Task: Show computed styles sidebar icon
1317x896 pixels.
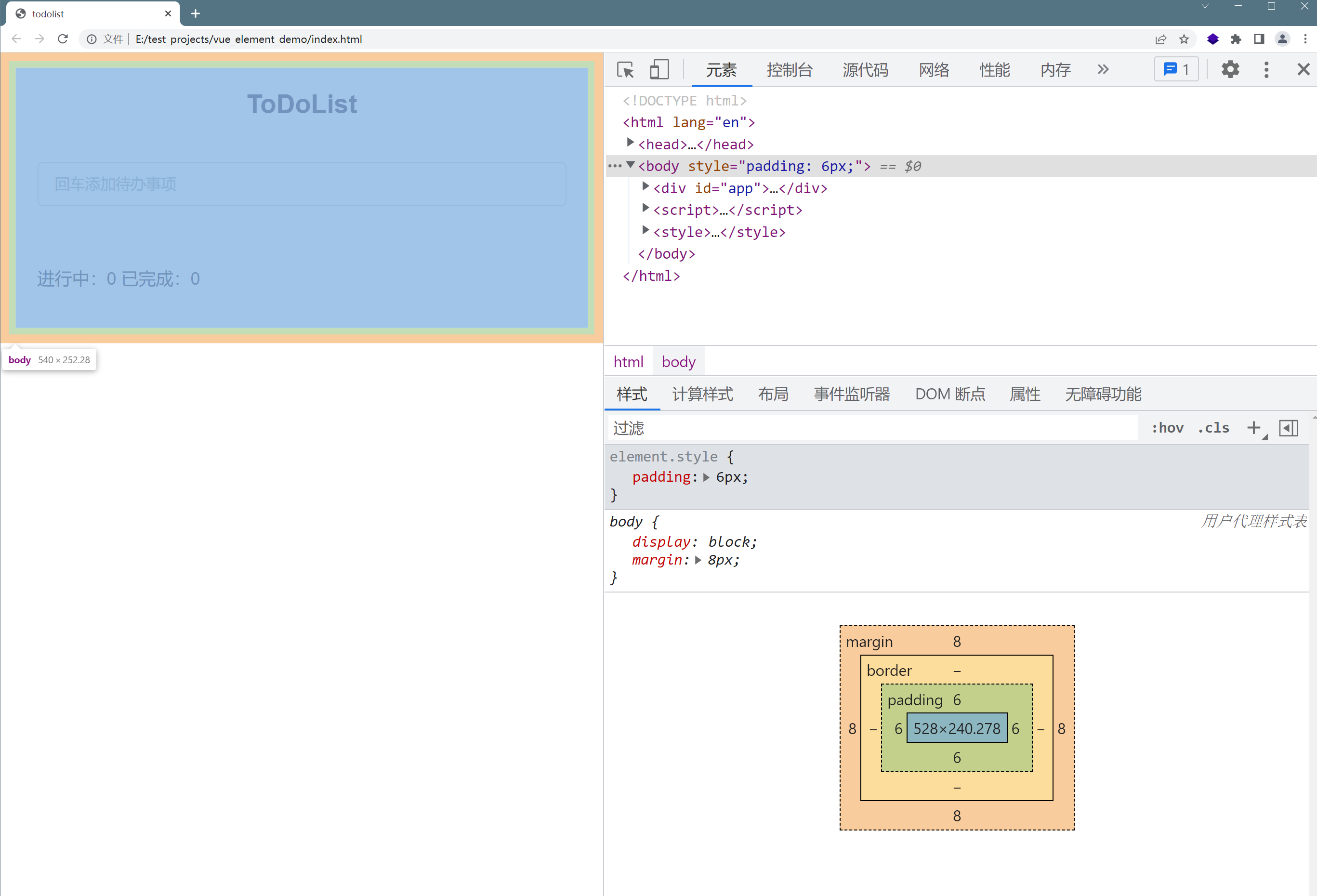Action: coord(1288,428)
